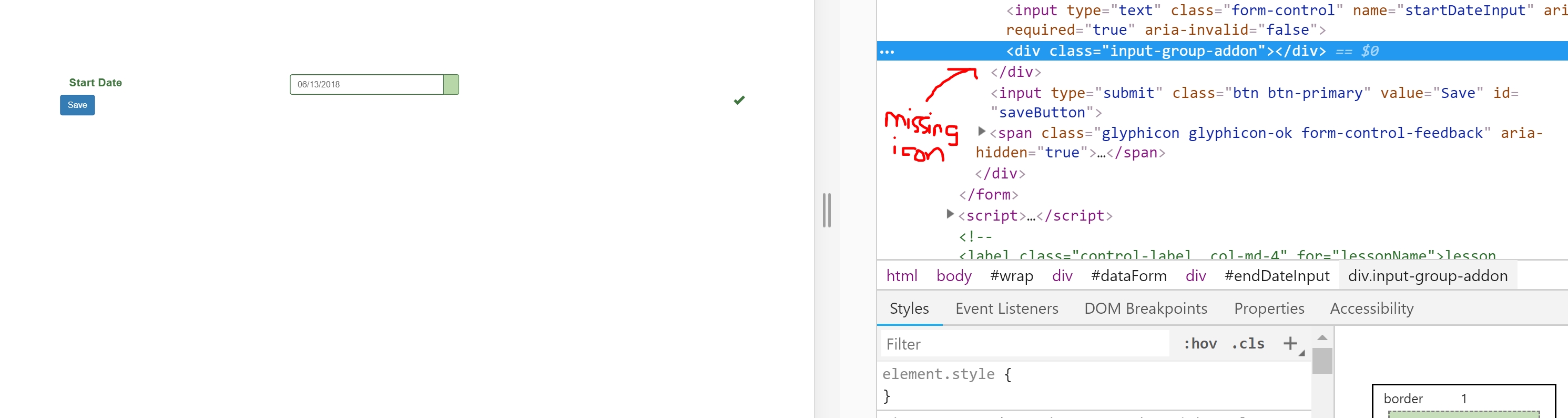The height and width of the screenshot is (418, 1568).
Task: Open the Accessibility tab
Action: click(1371, 309)
